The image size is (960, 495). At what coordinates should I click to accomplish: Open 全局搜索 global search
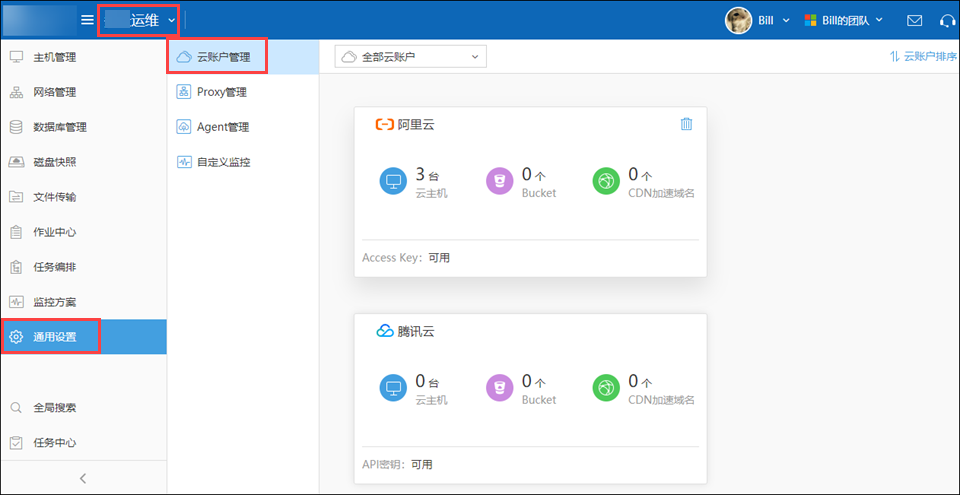point(83,407)
